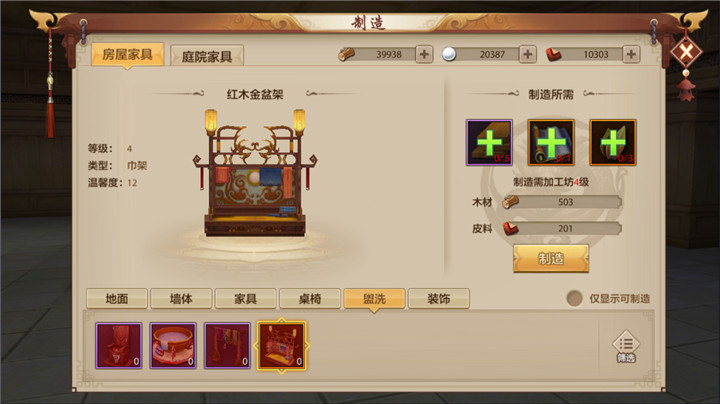Select the first red stand furniture thumbnail
Screen dimensions: 720x404
click(x=119, y=346)
